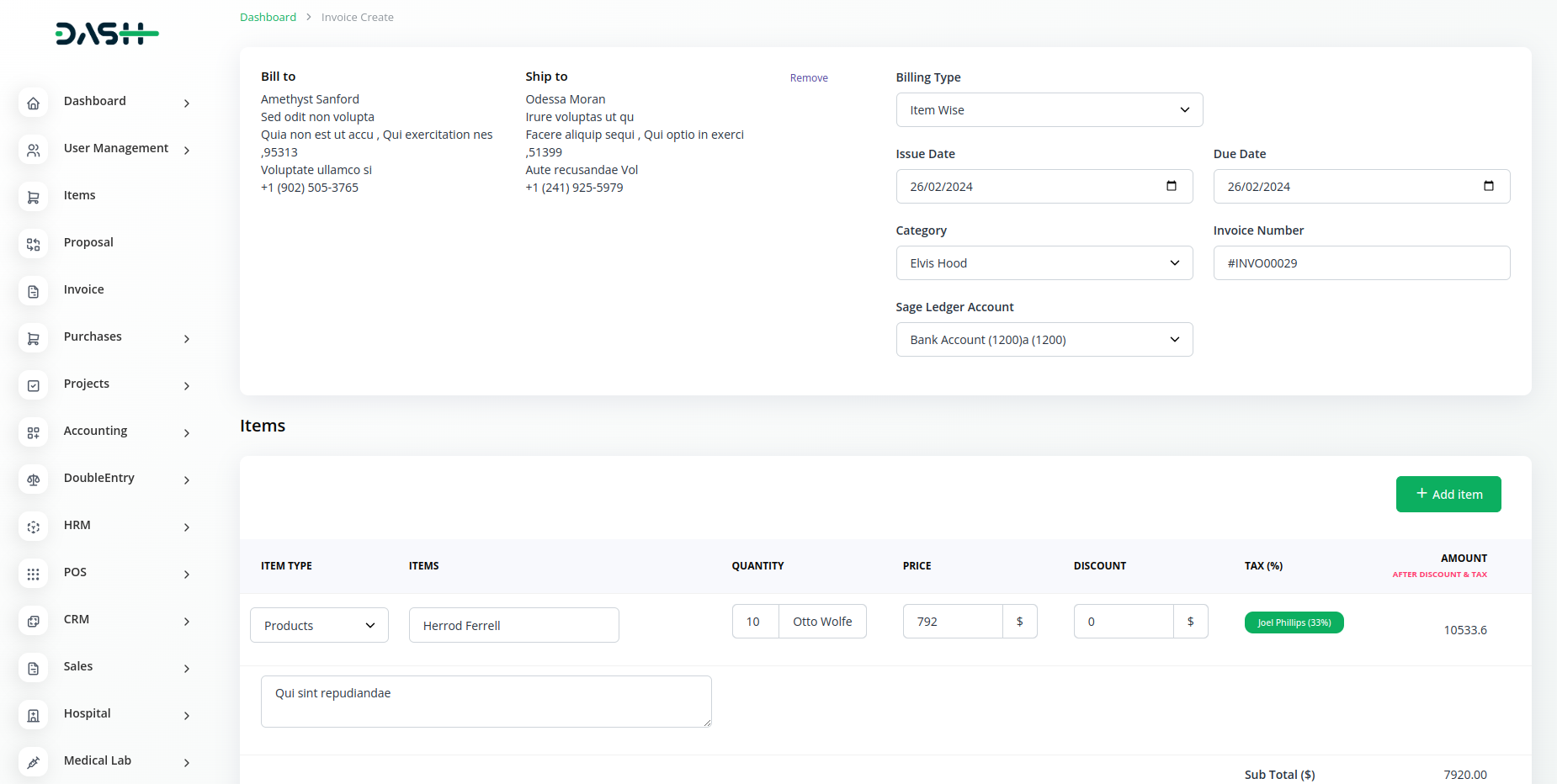The image size is (1557, 784).
Task: Open the Sage Ledger Account dropdown
Action: (x=1044, y=340)
